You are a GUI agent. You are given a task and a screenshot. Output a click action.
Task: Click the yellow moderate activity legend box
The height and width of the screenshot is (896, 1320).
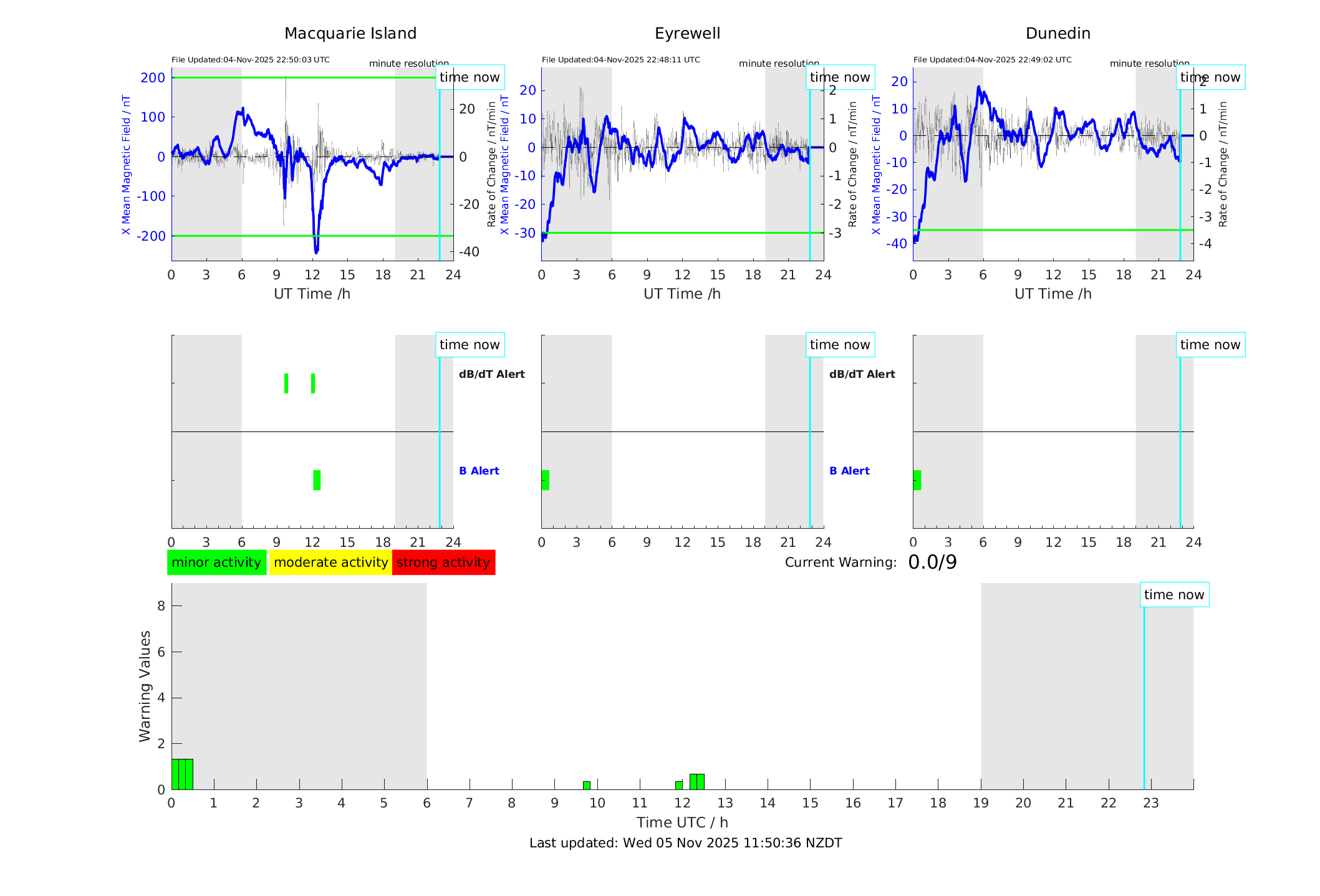coord(330,562)
